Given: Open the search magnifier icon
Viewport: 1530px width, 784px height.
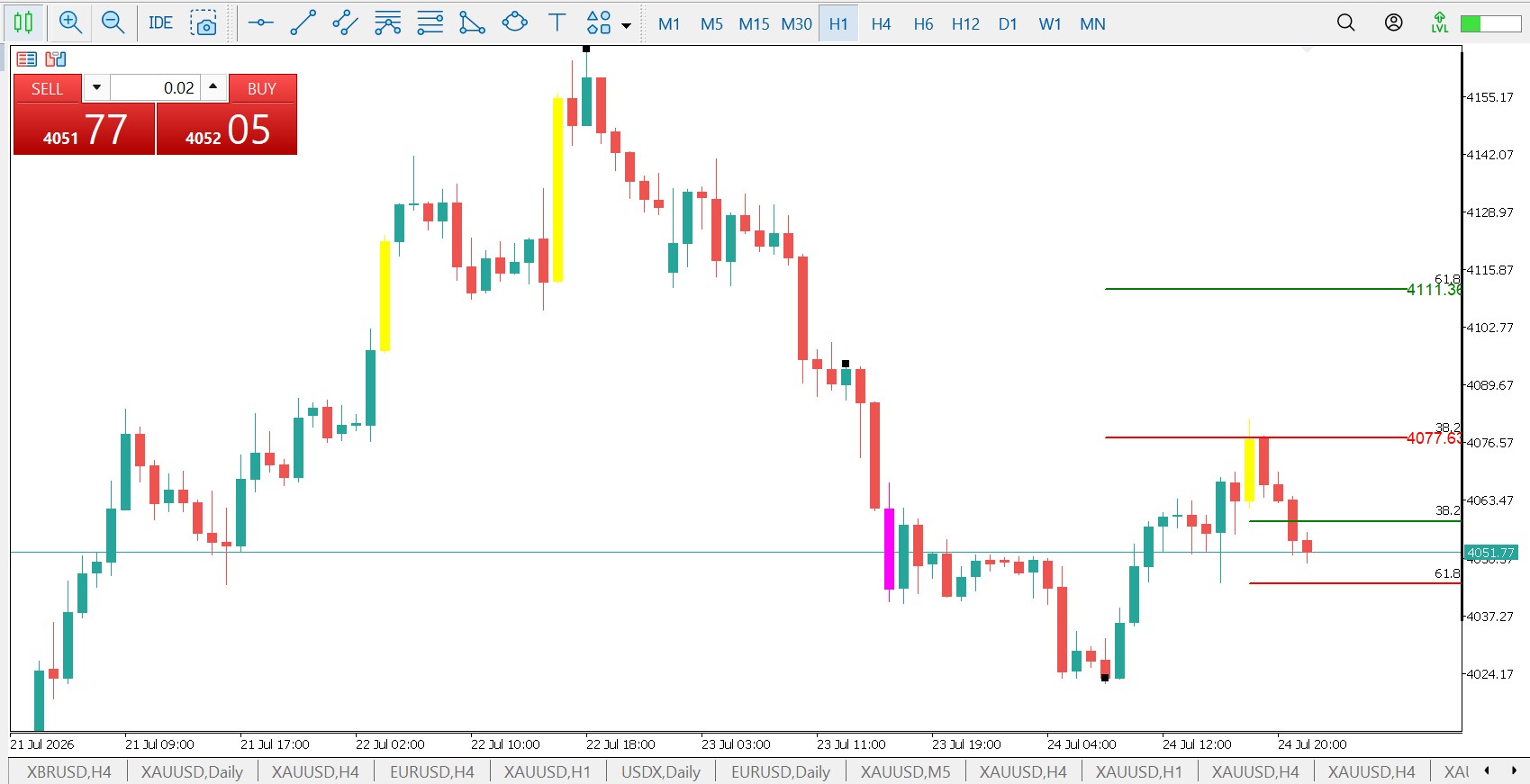Looking at the screenshot, I should (x=1345, y=23).
